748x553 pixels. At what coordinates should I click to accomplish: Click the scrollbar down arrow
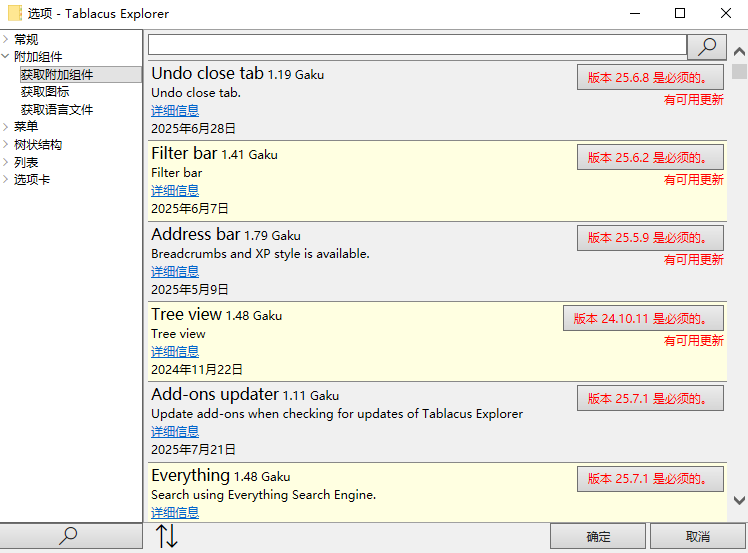tap(739, 500)
